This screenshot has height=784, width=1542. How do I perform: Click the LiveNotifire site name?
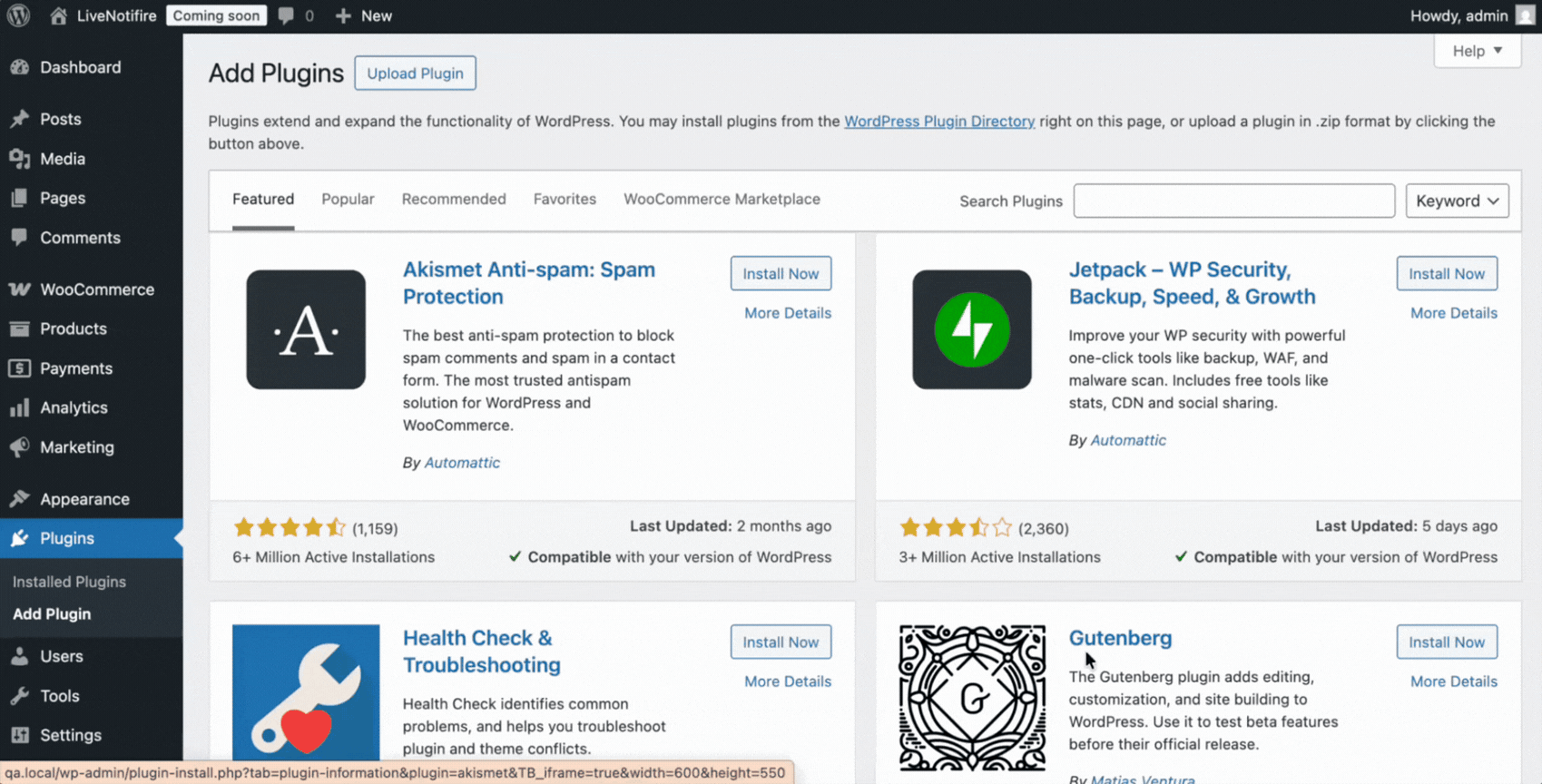point(116,15)
